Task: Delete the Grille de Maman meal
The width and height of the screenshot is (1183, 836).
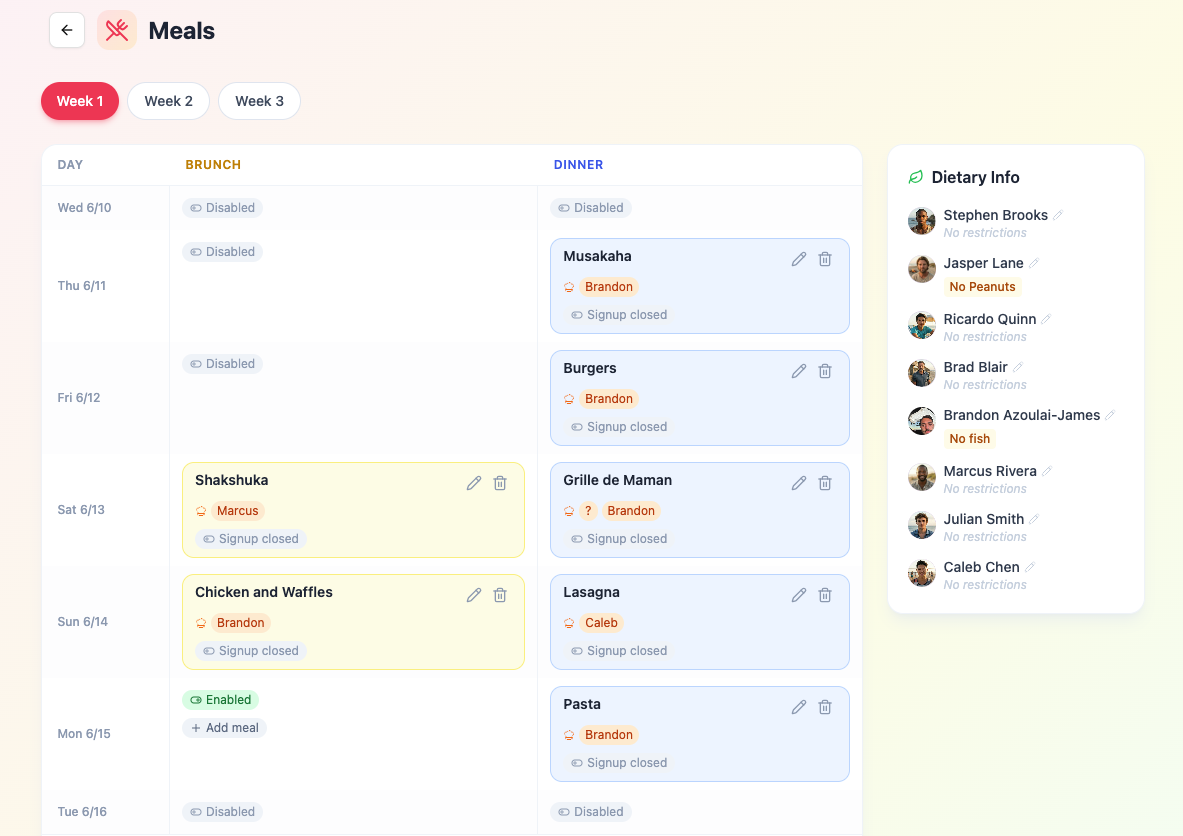Action: (825, 483)
